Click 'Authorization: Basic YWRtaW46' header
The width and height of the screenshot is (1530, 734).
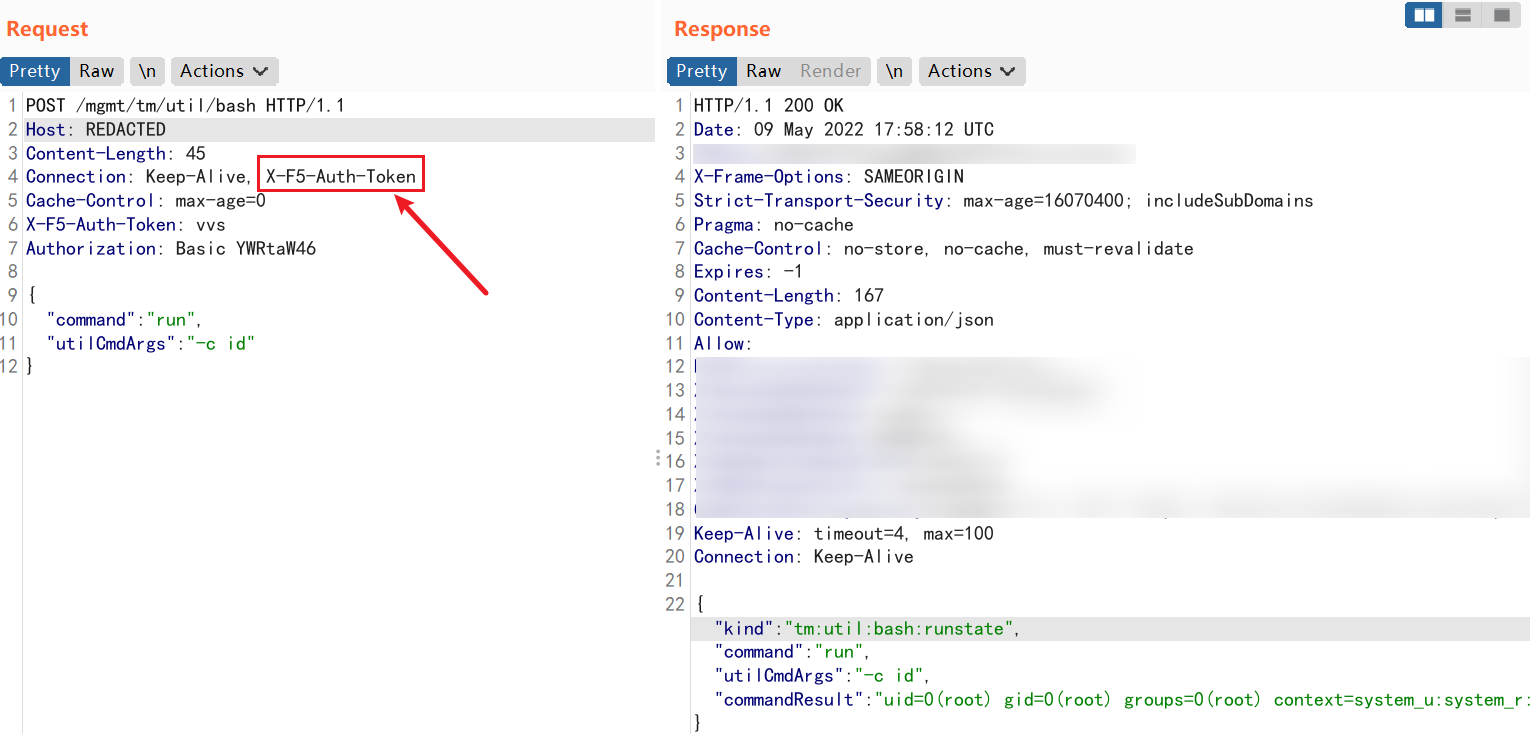[171, 248]
